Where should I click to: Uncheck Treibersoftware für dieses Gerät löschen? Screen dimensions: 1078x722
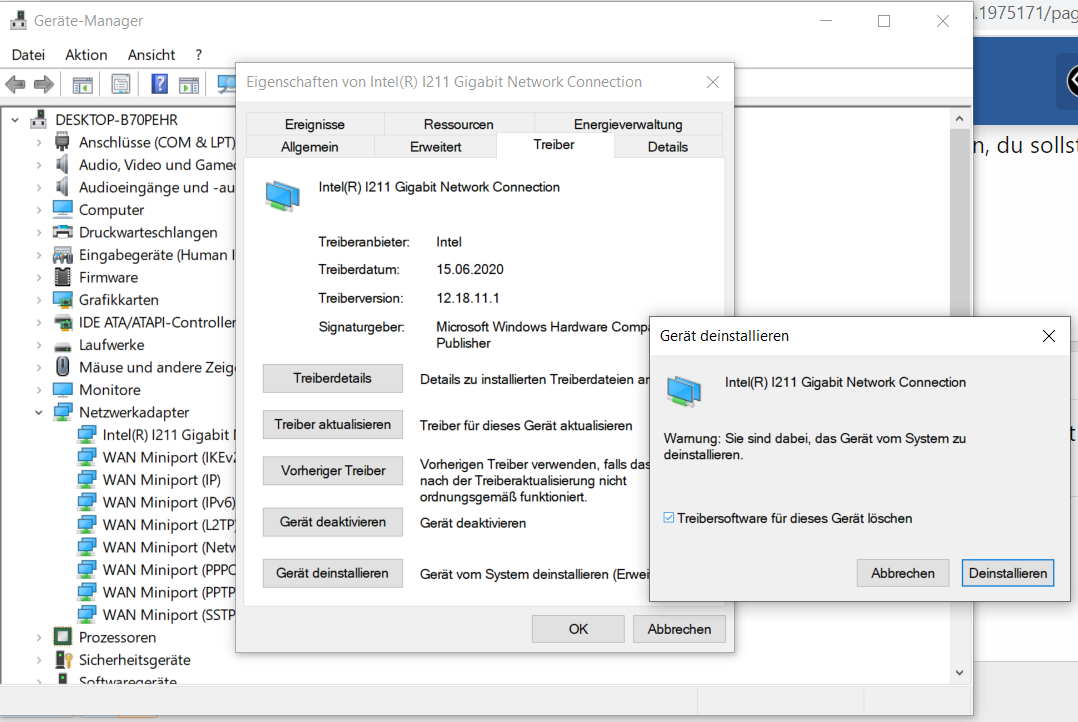coord(668,518)
